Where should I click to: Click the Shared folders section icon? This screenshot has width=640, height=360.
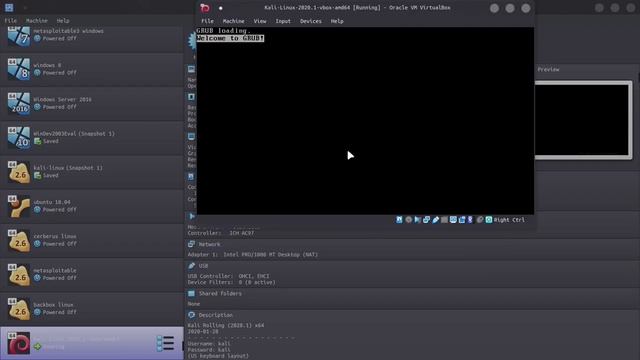191,293
